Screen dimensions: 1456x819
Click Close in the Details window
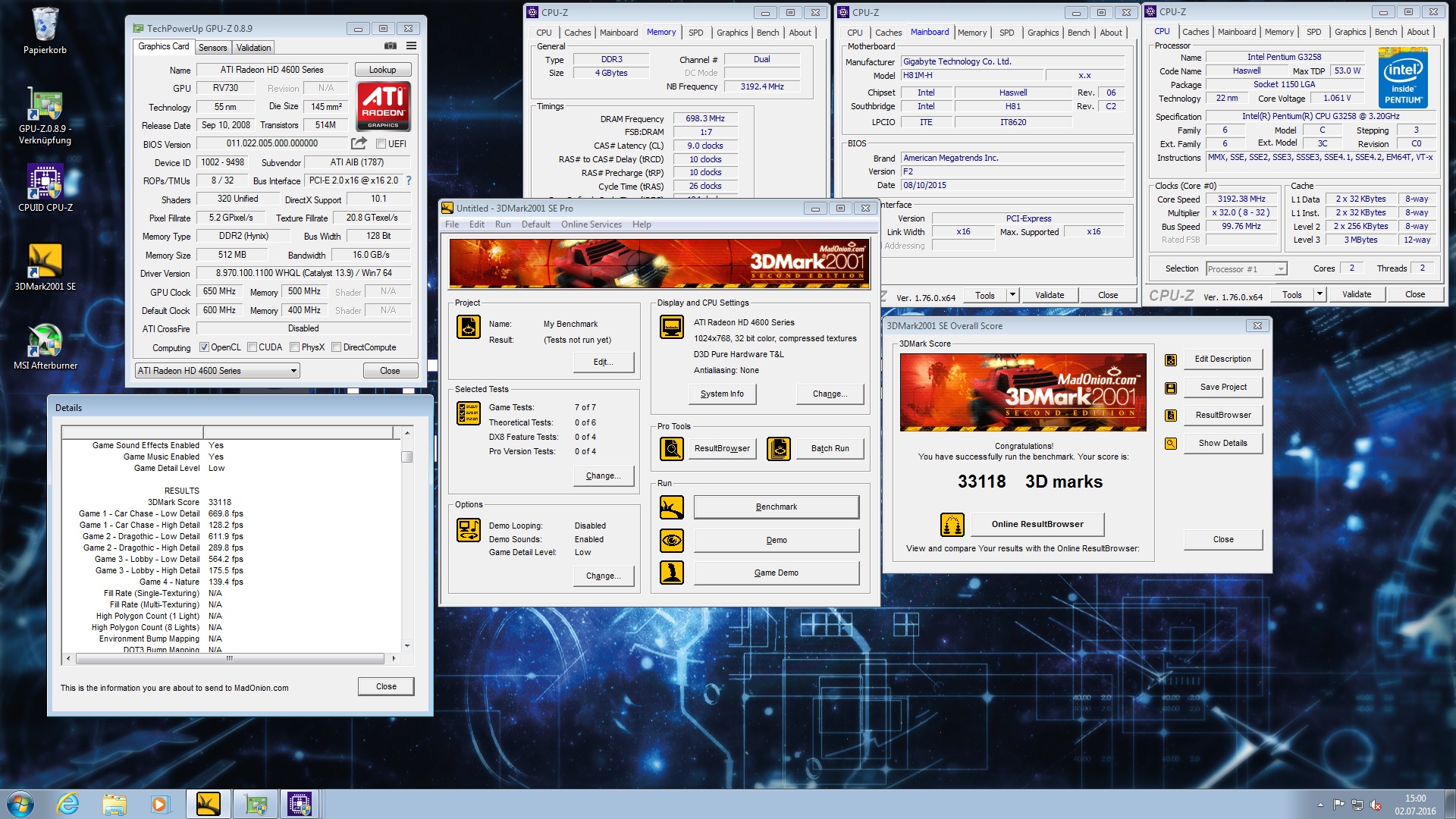click(x=386, y=686)
